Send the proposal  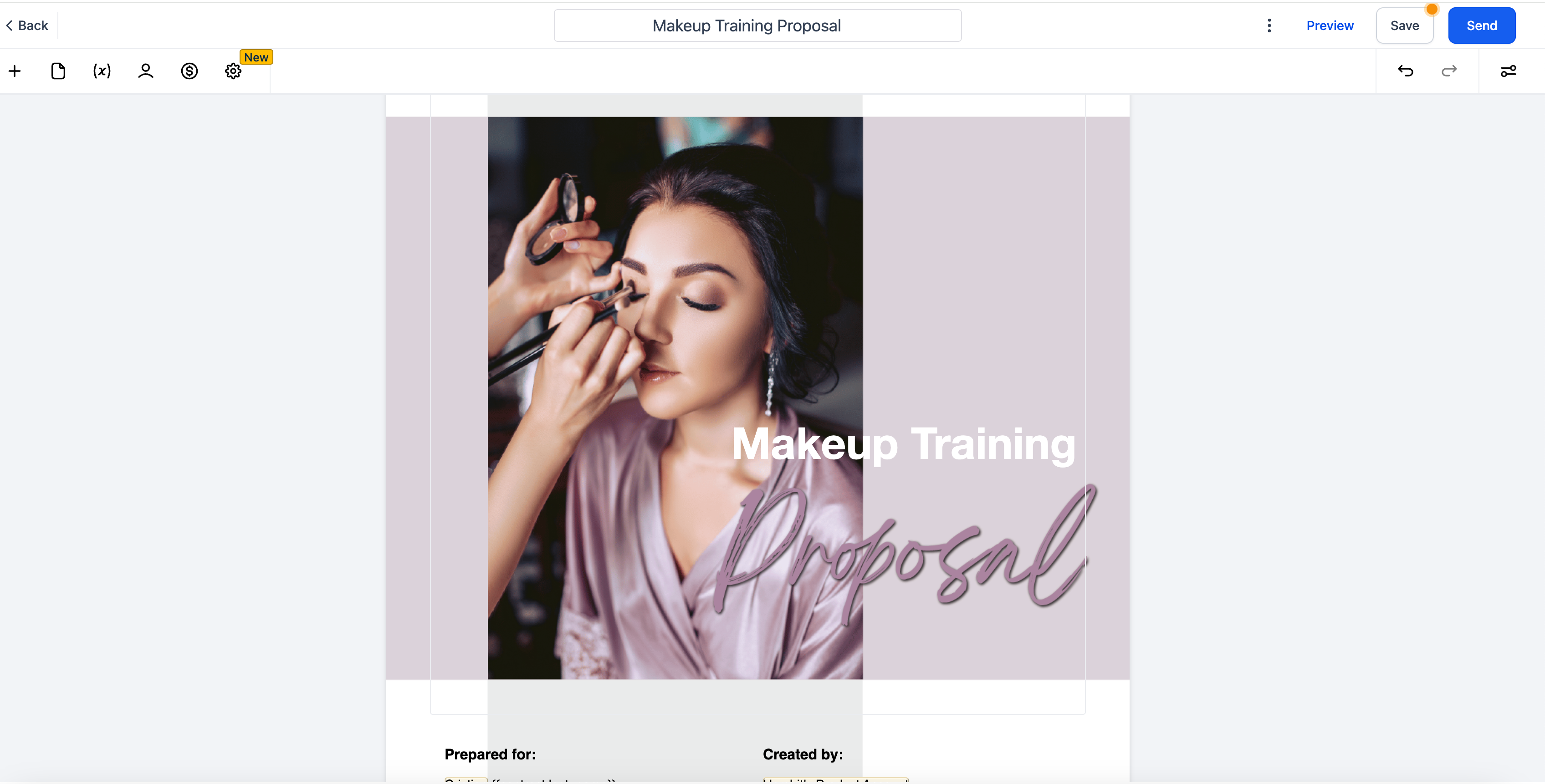pos(1481,25)
